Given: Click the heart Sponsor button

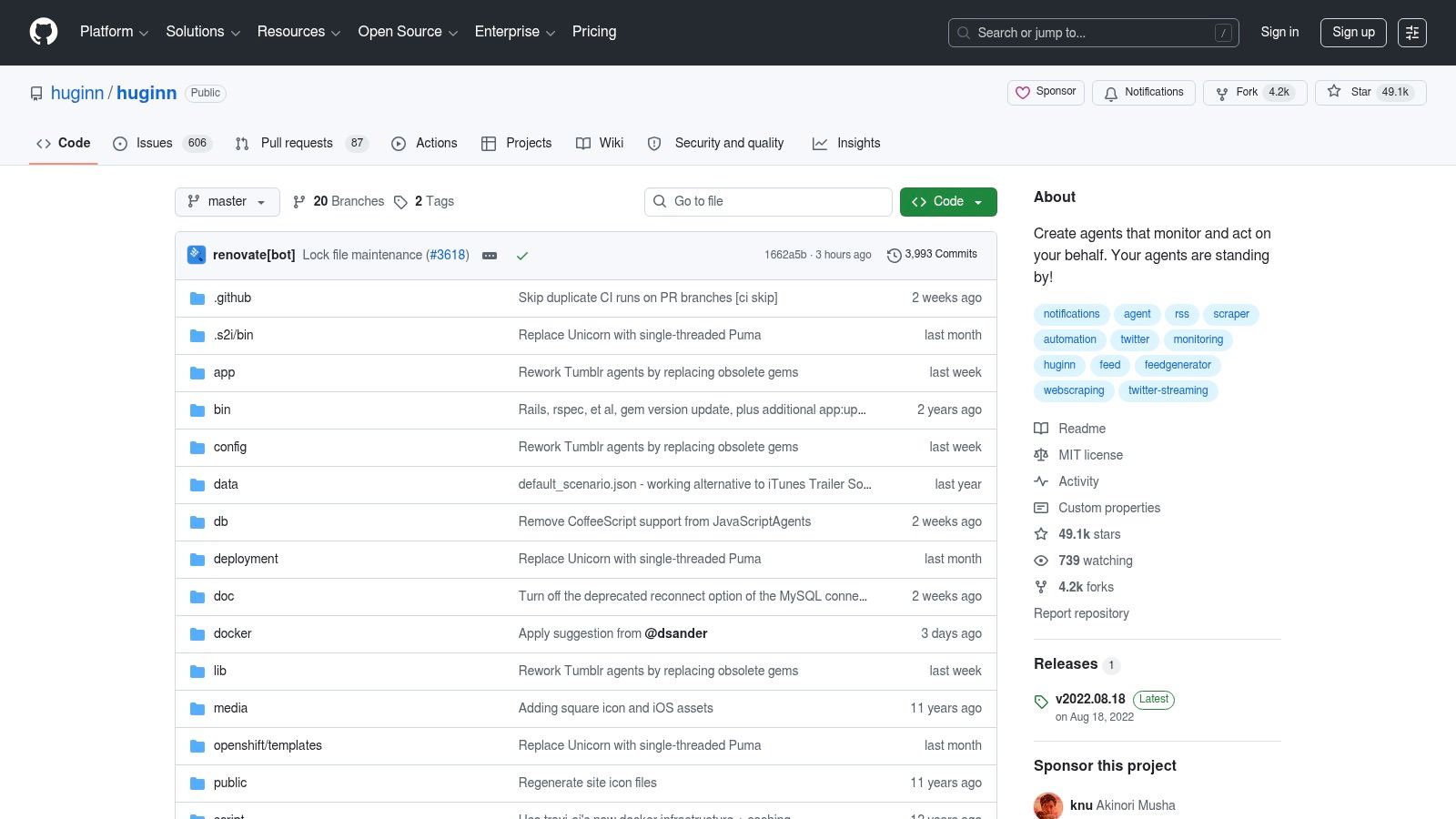Looking at the screenshot, I should point(1046,93).
